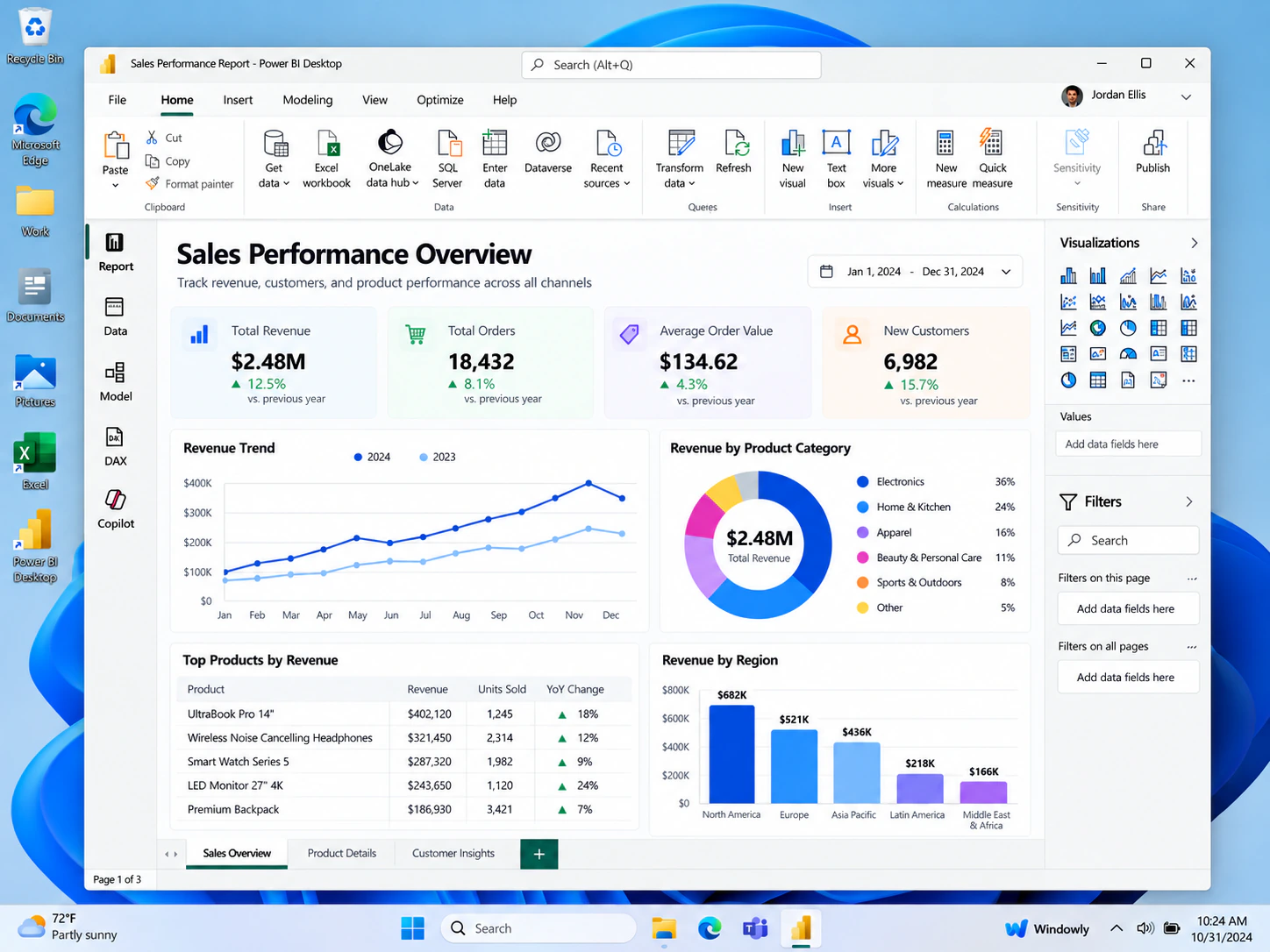The width and height of the screenshot is (1270, 952).
Task: Open the Optimize ribbon tab
Action: (x=440, y=100)
